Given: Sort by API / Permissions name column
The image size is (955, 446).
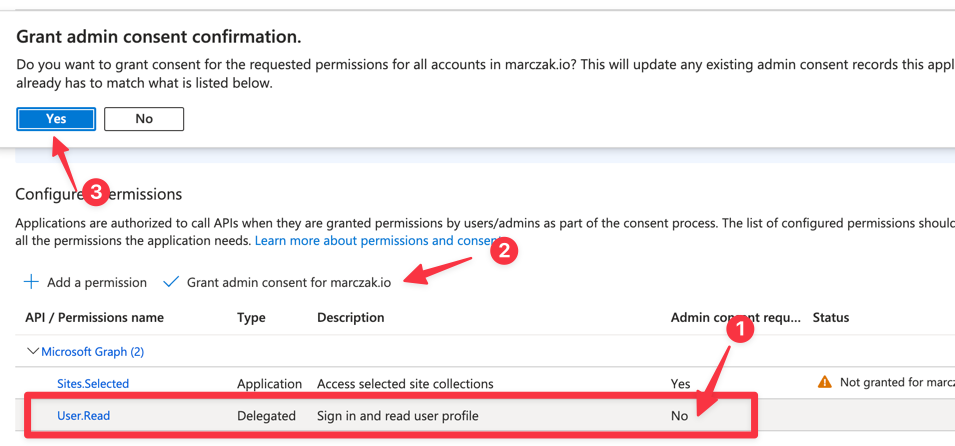Looking at the screenshot, I should click(x=94, y=317).
